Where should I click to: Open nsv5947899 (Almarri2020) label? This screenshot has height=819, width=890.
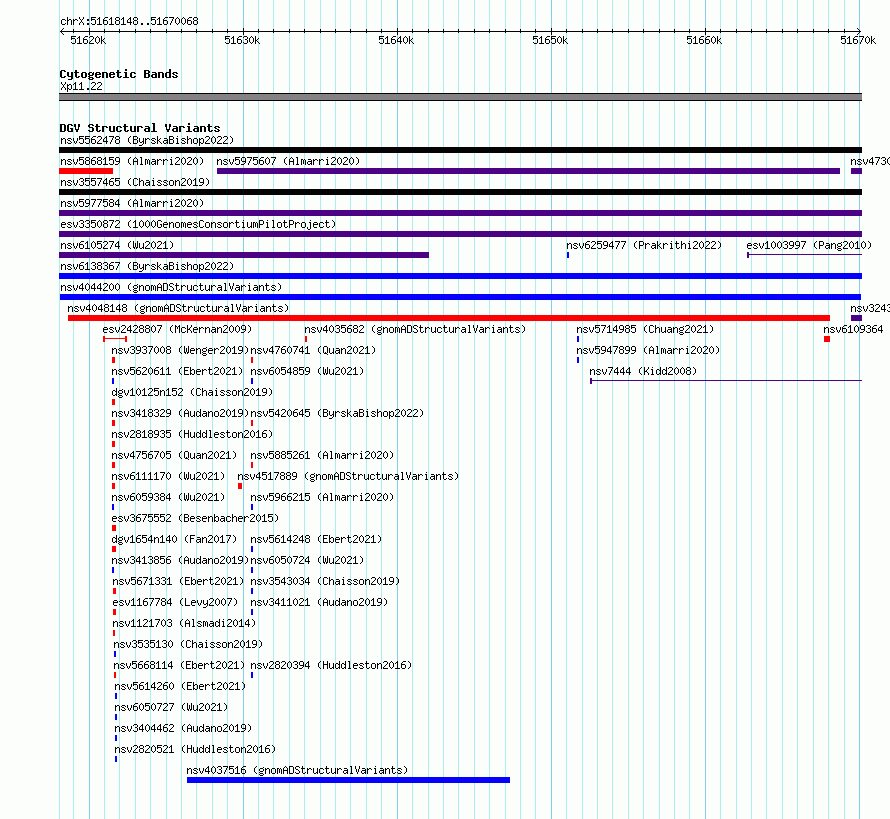tap(648, 350)
